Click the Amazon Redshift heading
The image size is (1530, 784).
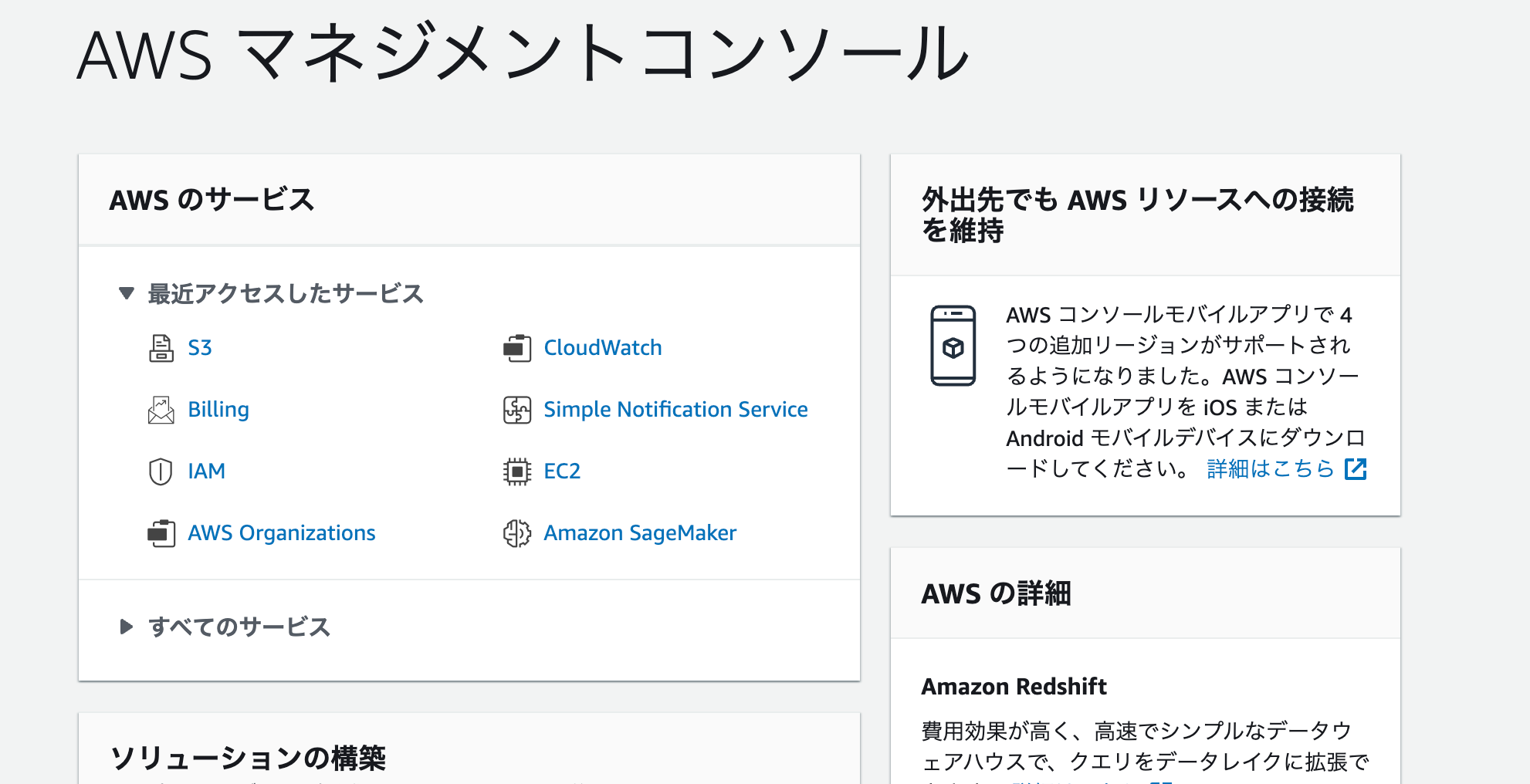(1014, 686)
